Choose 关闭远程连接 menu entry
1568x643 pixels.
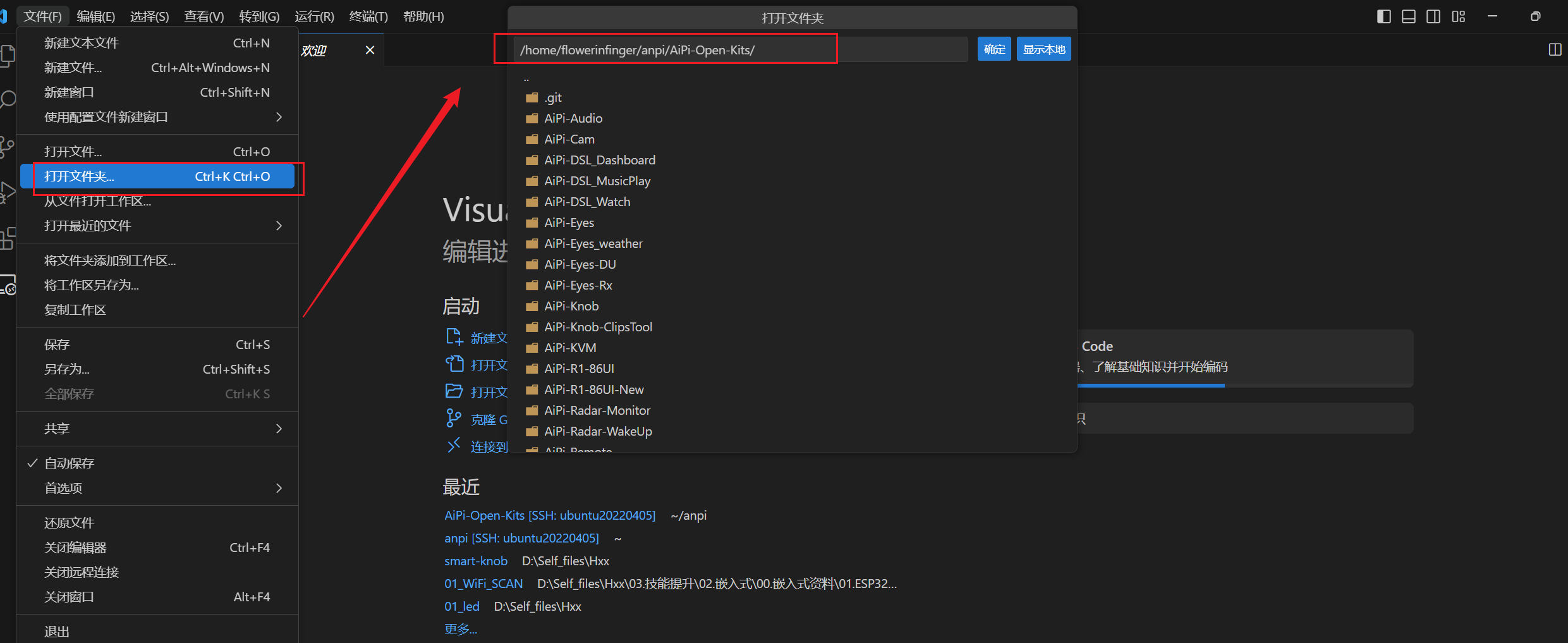(x=157, y=572)
